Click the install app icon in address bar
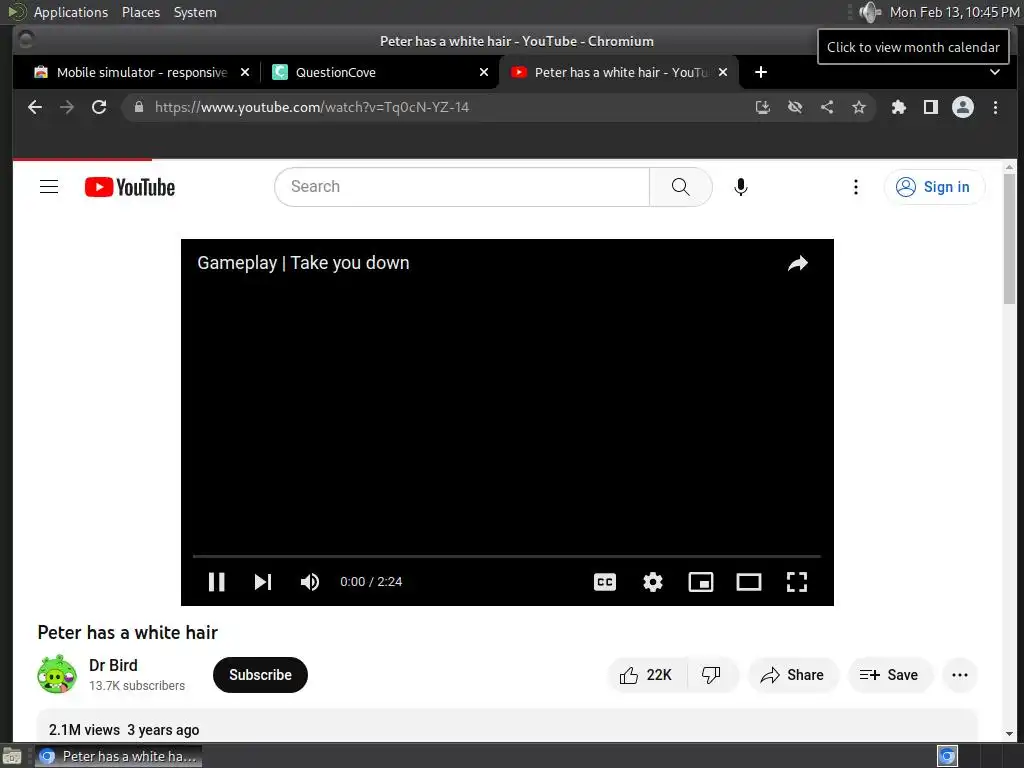 pyautogui.click(x=763, y=107)
